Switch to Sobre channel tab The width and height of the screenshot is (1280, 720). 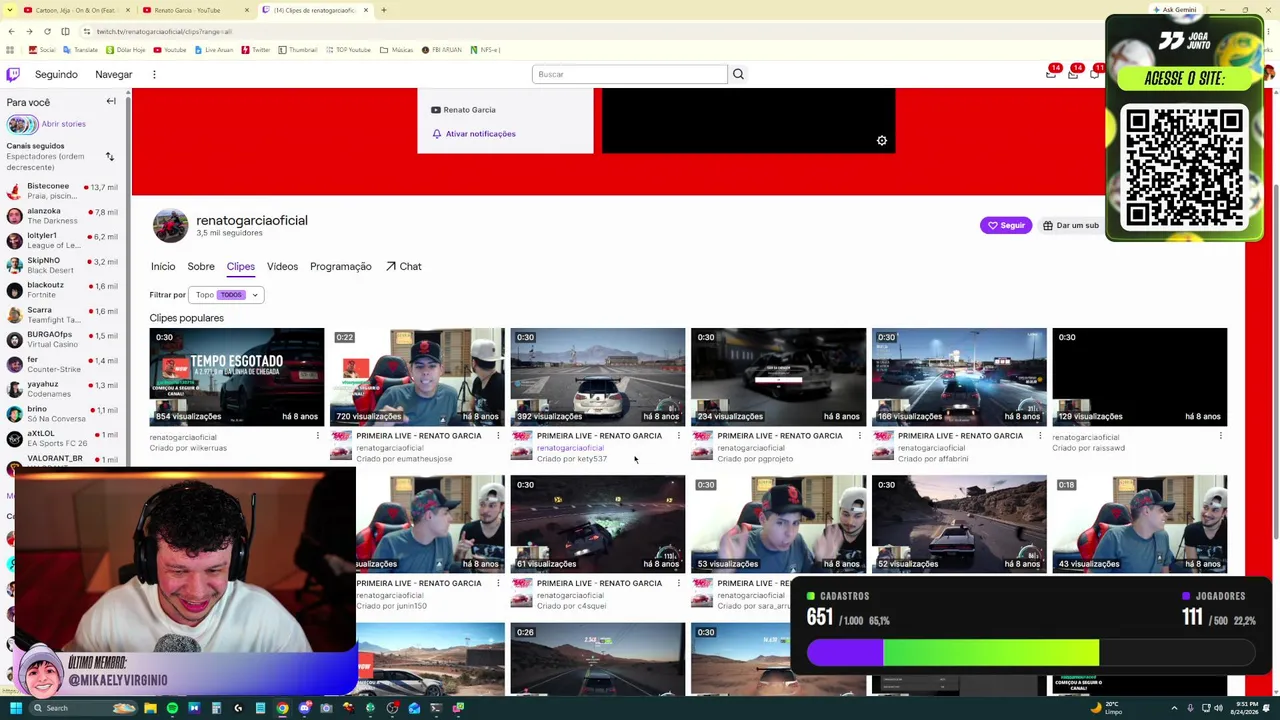[201, 267]
